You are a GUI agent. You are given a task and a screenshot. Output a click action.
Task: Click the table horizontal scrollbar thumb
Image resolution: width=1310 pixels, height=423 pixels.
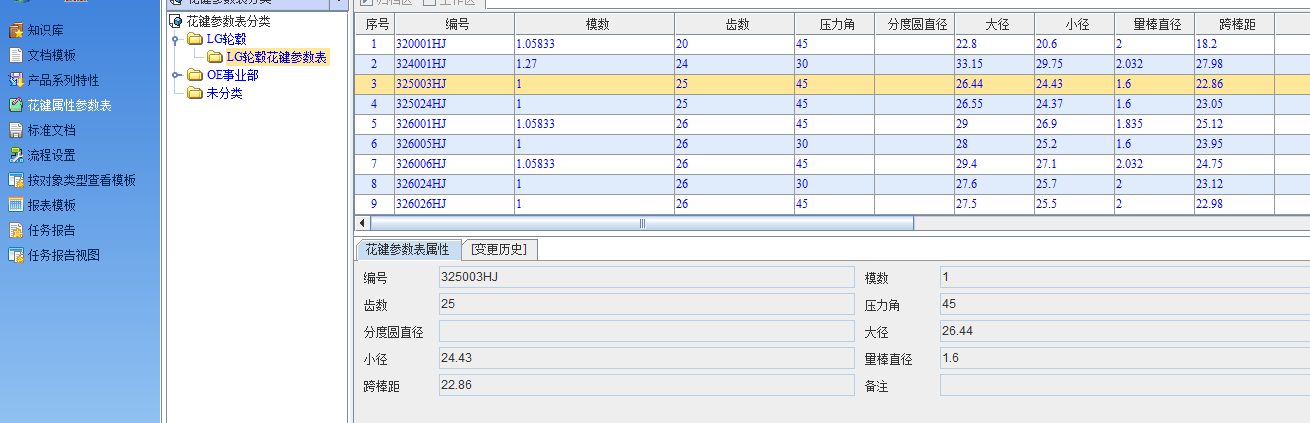pos(641,223)
